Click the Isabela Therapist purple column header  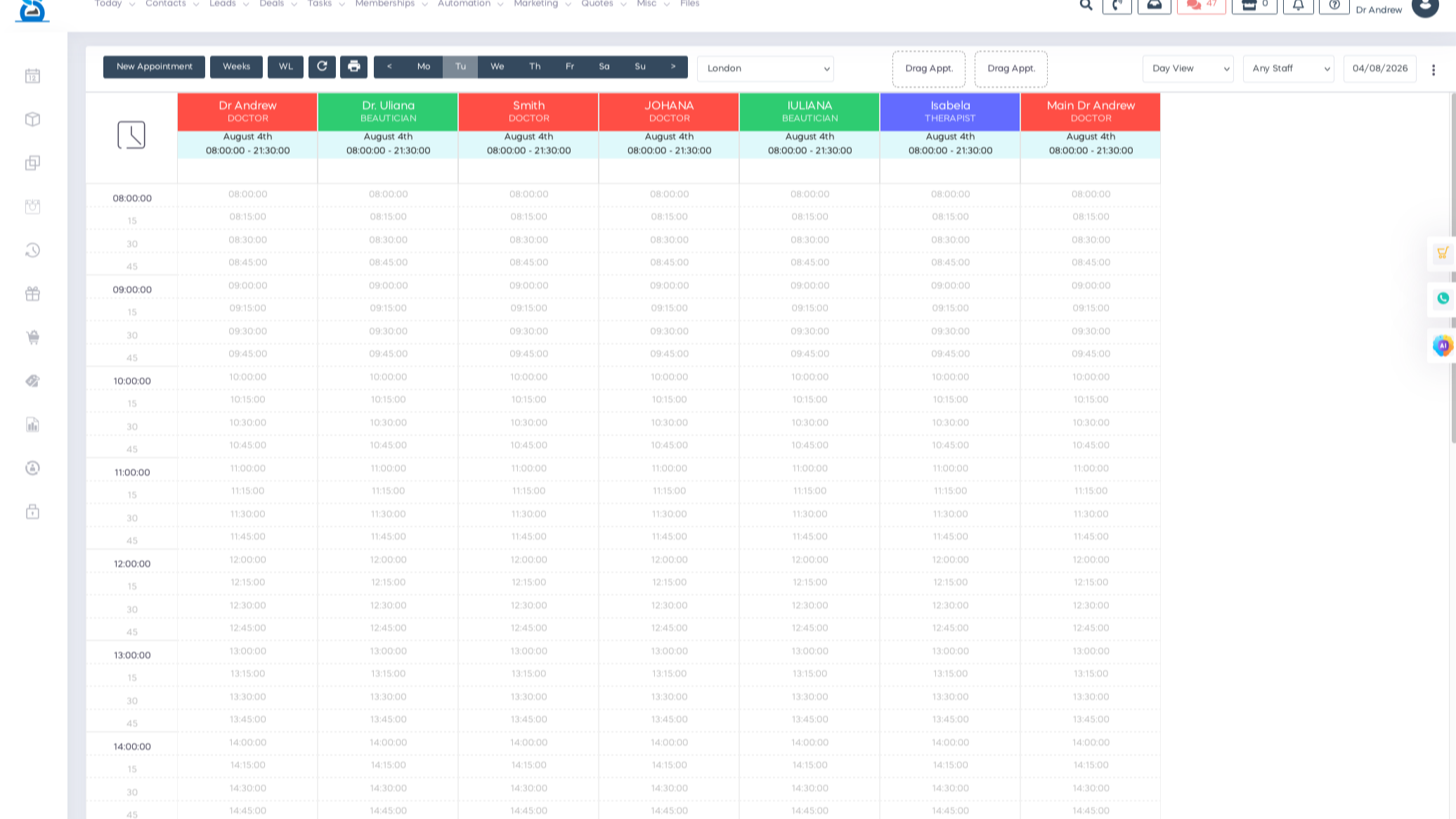point(950,112)
